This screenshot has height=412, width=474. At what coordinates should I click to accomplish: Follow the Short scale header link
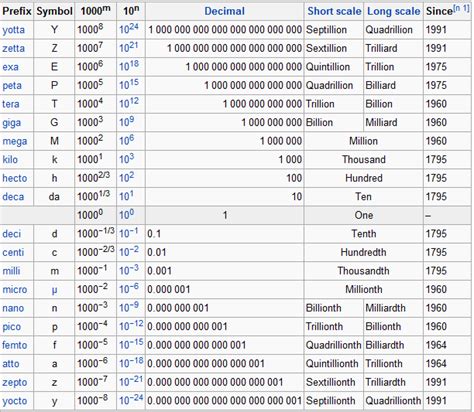tap(334, 11)
